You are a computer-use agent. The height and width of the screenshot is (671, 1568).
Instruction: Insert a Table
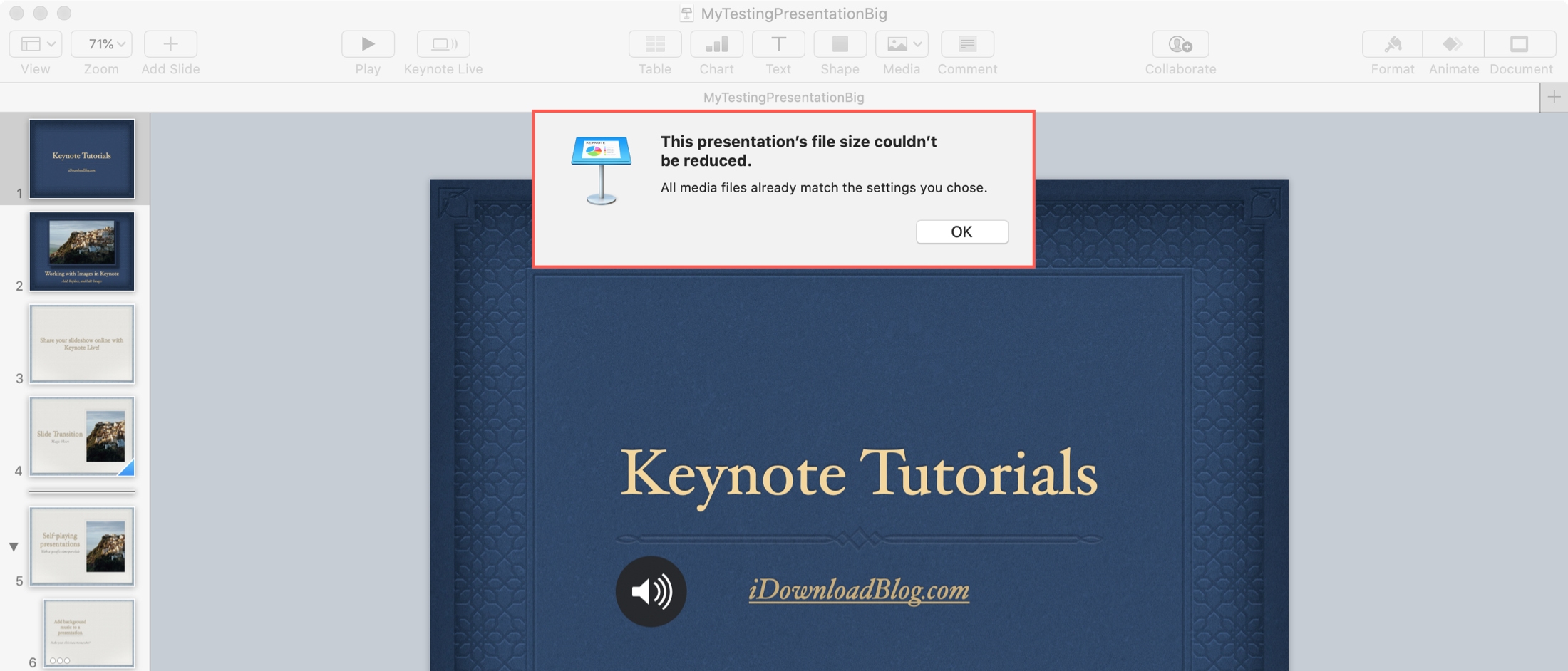tap(654, 44)
